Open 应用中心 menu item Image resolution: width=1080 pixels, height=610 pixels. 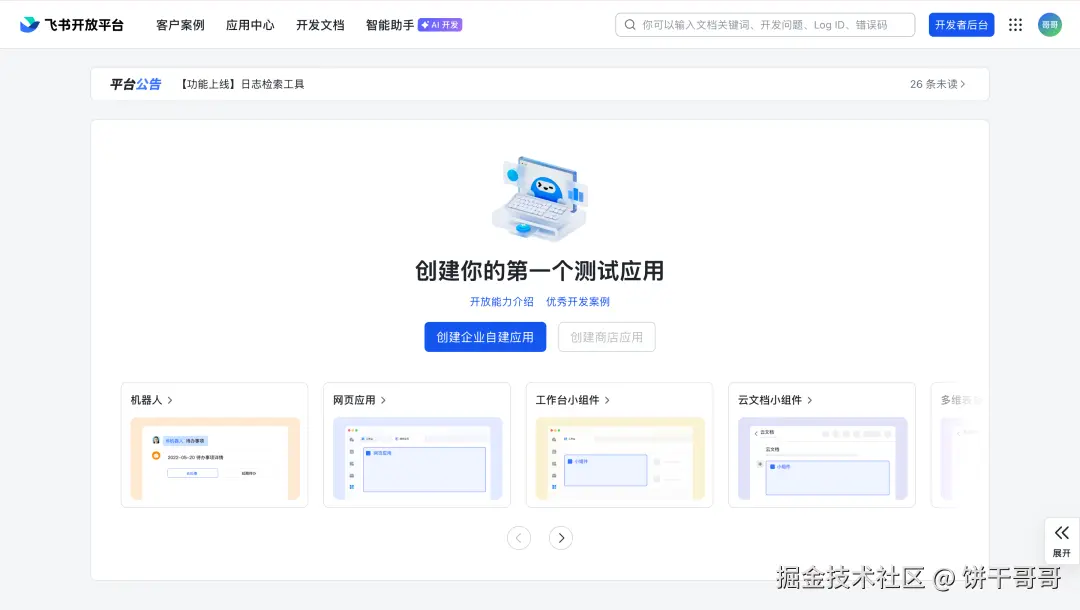point(250,25)
